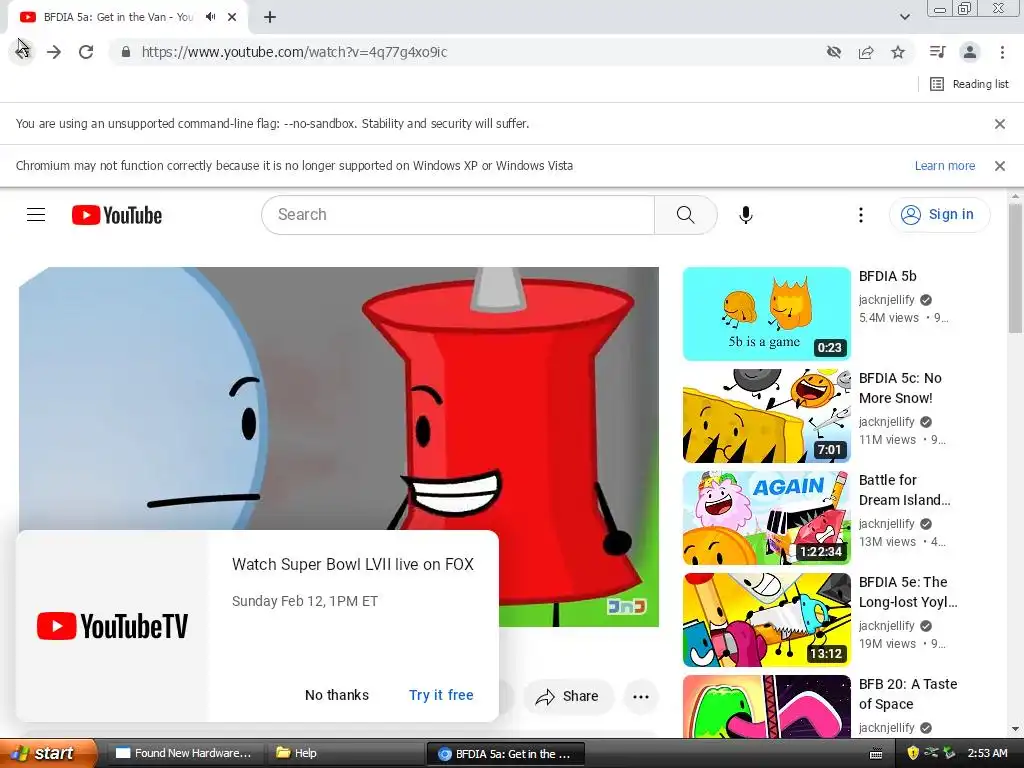Go to YouTube home via logo
The width and height of the screenshot is (1024, 768).
(x=117, y=215)
